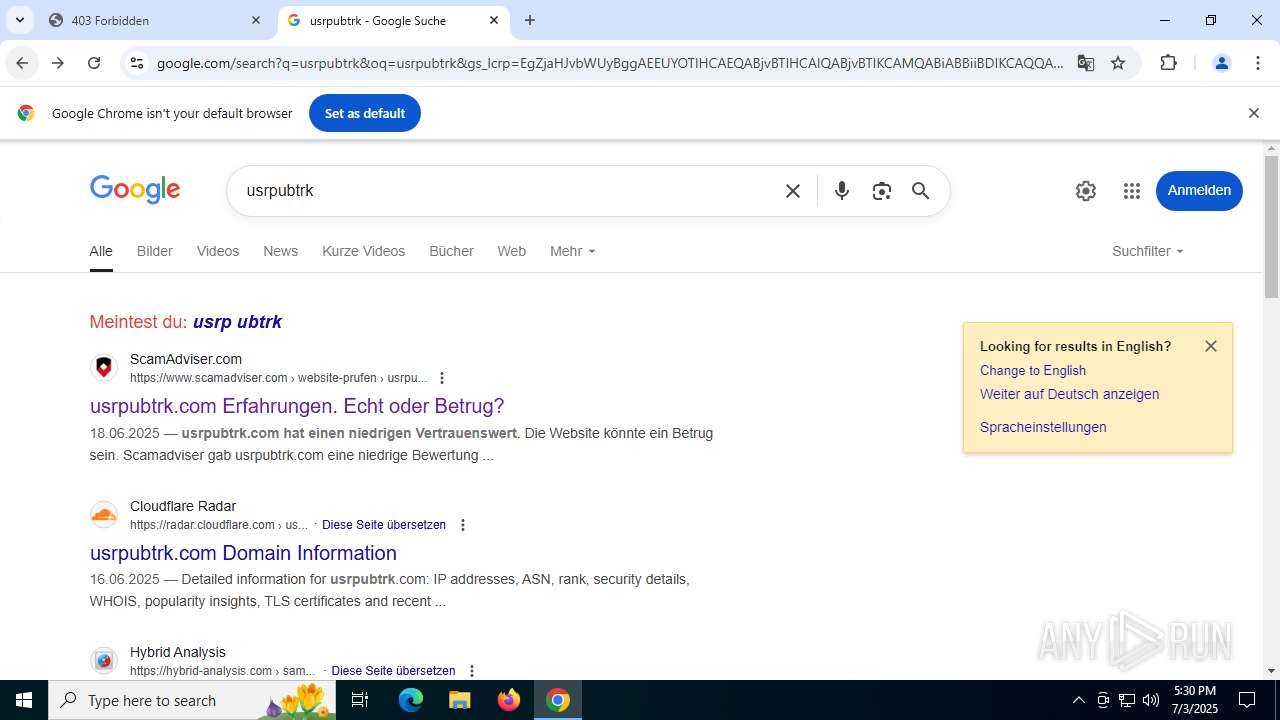Open the Hybrid Analysis favicon result

point(104,661)
